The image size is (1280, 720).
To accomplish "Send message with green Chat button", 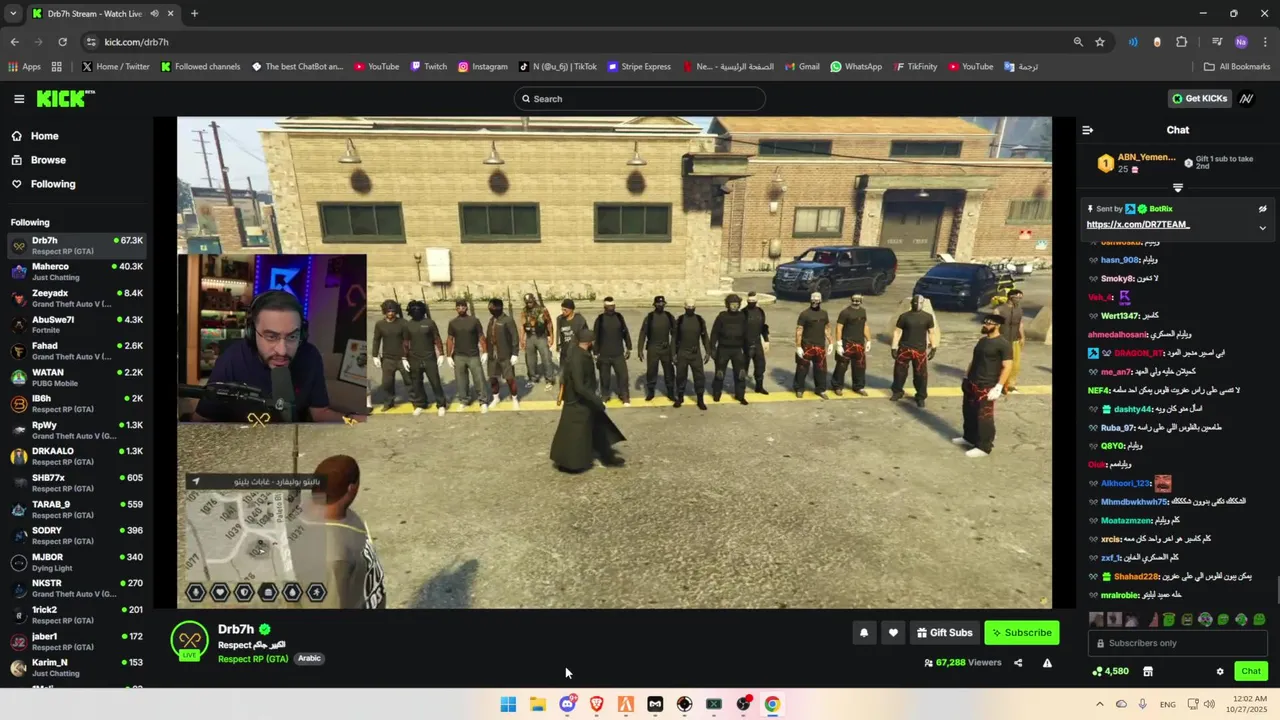I will click(1251, 671).
